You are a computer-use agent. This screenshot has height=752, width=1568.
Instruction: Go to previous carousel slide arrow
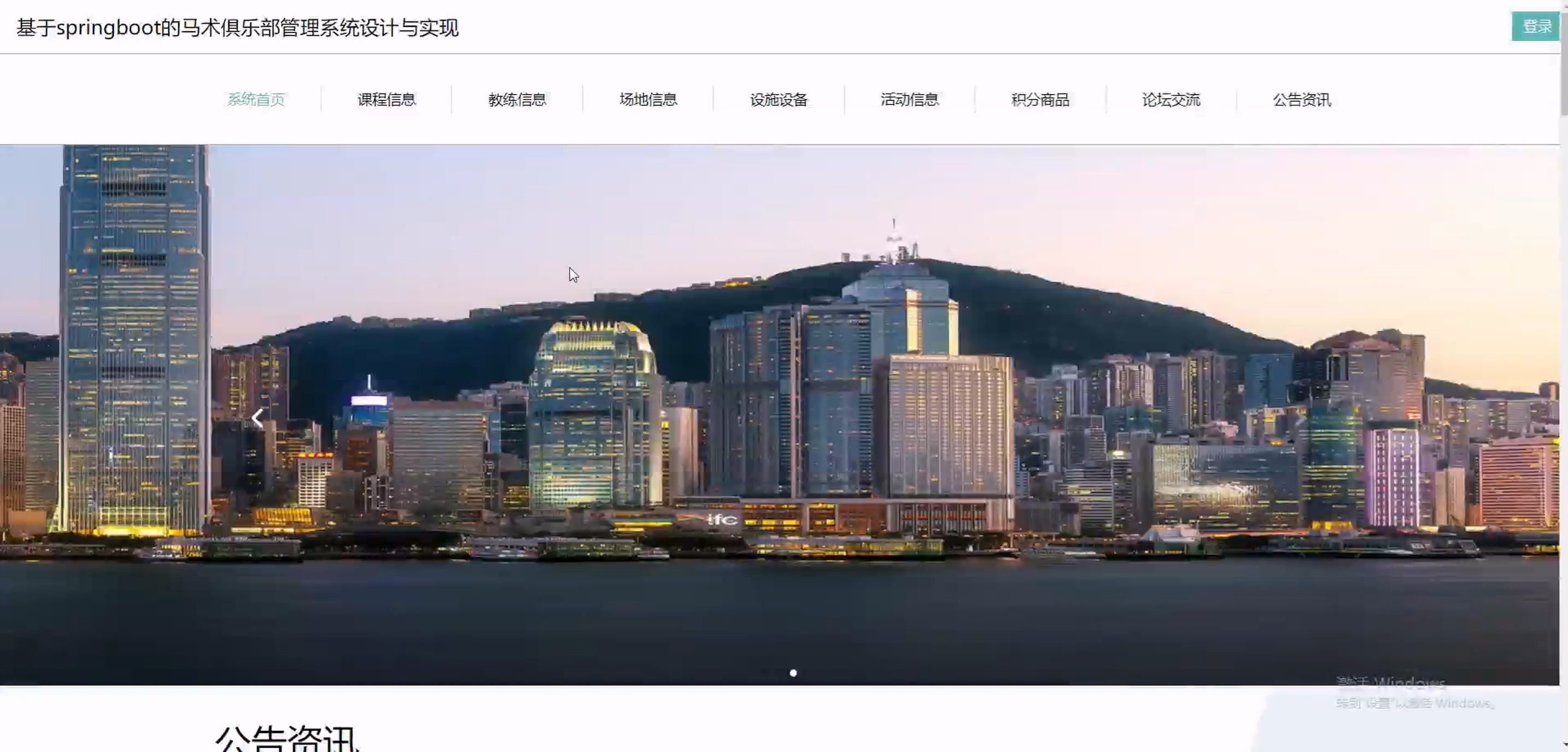pyautogui.click(x=258, y=419)
